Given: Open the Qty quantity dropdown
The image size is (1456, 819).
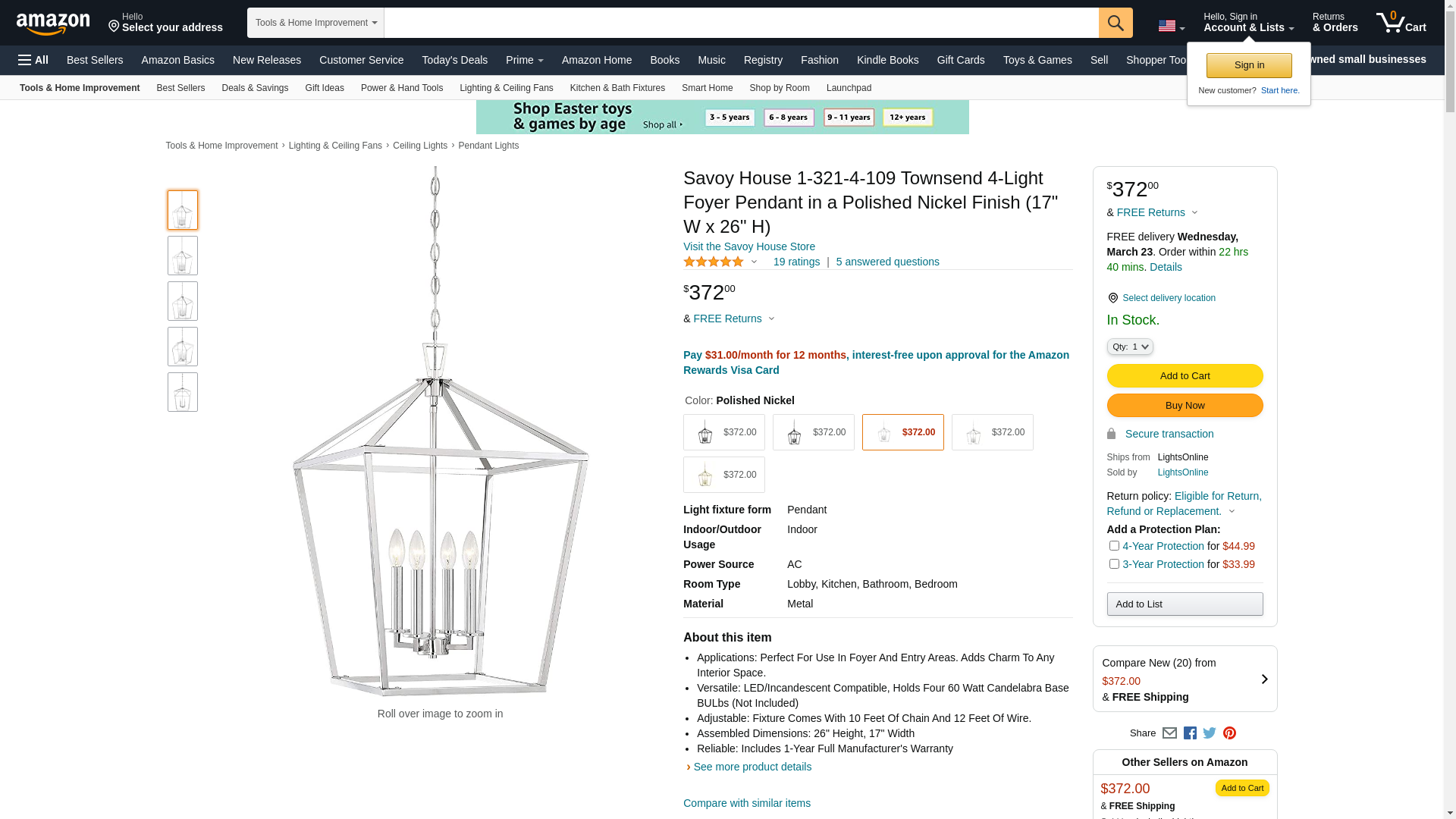Looking at the screenshot, I should pyautogui.click(x=1130, y=347).
